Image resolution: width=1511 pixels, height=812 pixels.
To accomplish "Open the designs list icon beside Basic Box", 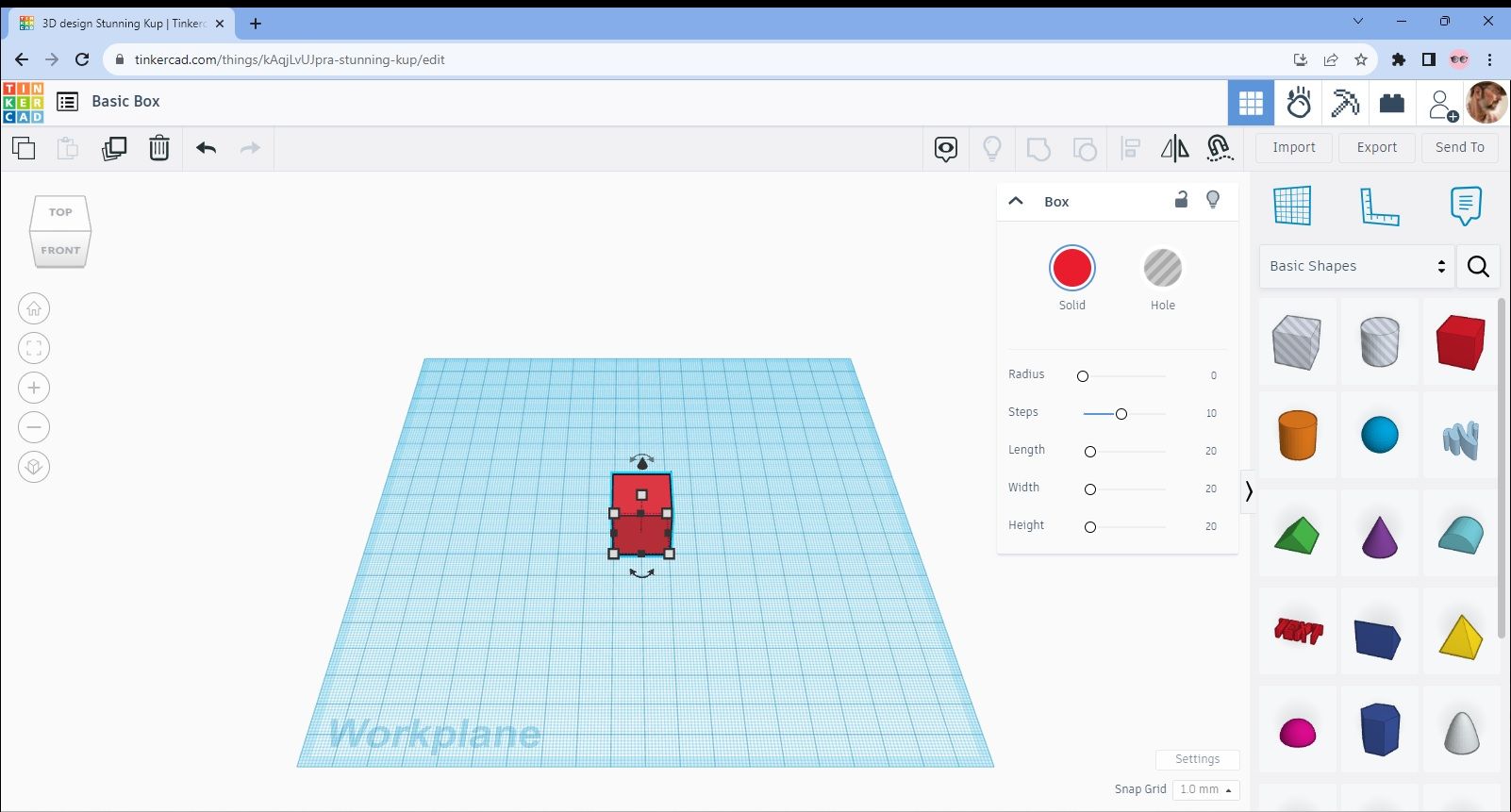I will 67,102.
